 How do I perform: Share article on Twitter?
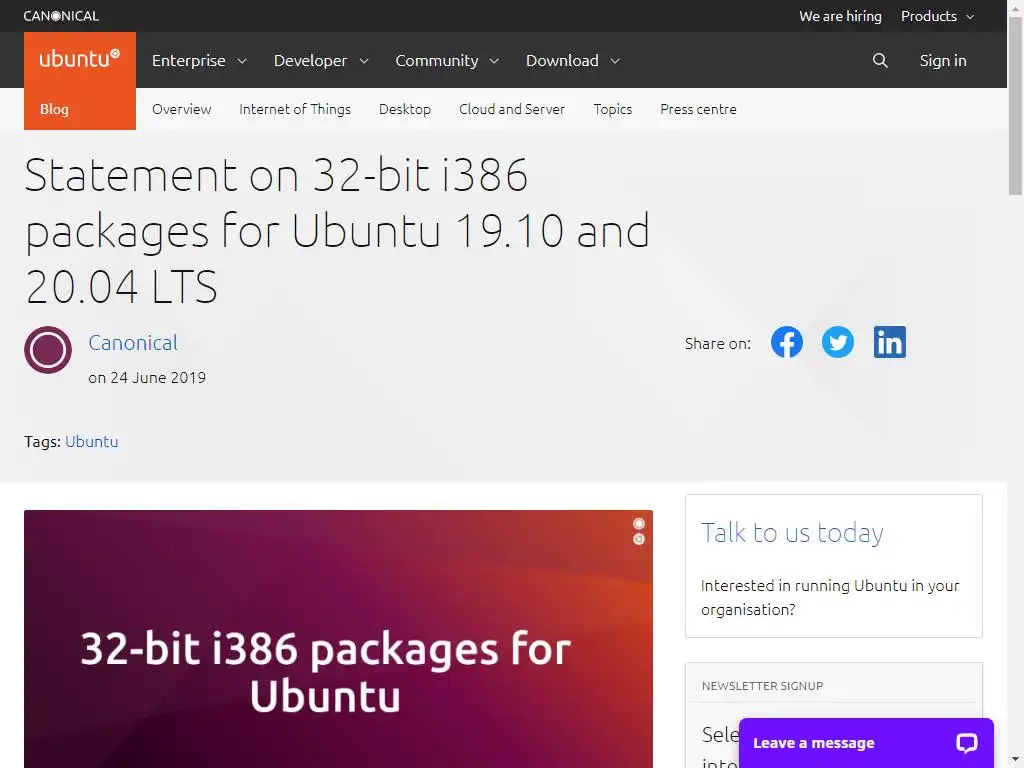pyautogui.click(x=837, y=342)
